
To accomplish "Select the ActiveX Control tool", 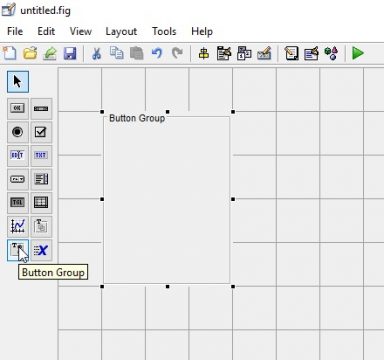I will point(41,250).
